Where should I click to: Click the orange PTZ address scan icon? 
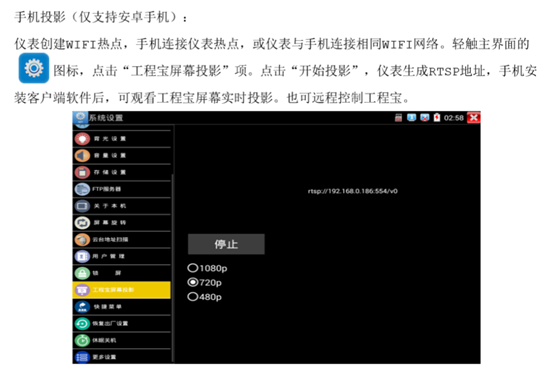(x=82, y=239)
